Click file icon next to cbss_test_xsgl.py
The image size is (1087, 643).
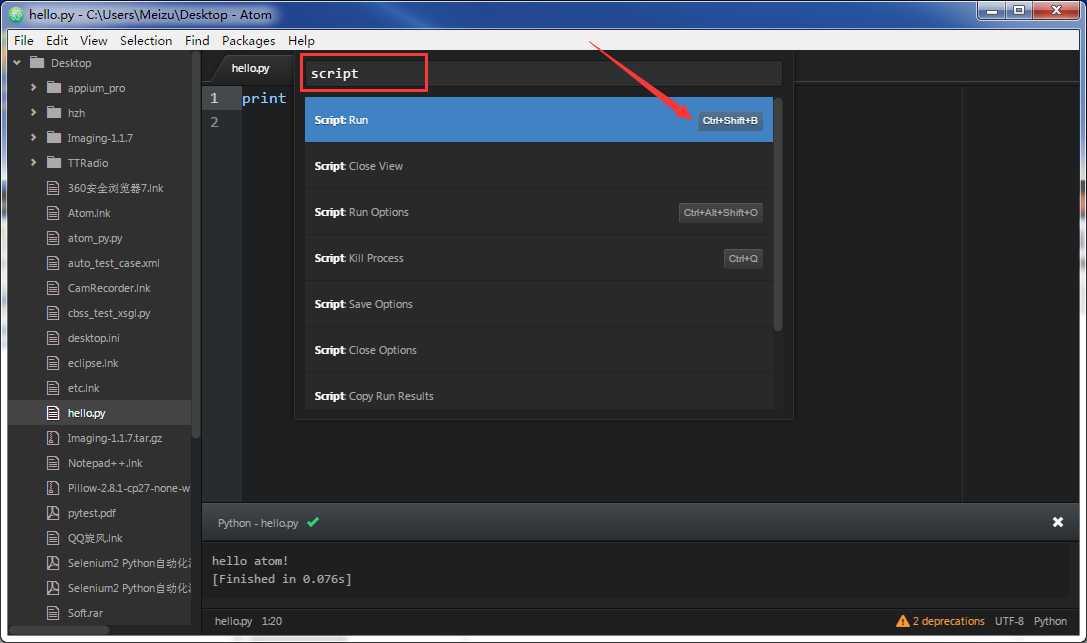click(53, 312)
